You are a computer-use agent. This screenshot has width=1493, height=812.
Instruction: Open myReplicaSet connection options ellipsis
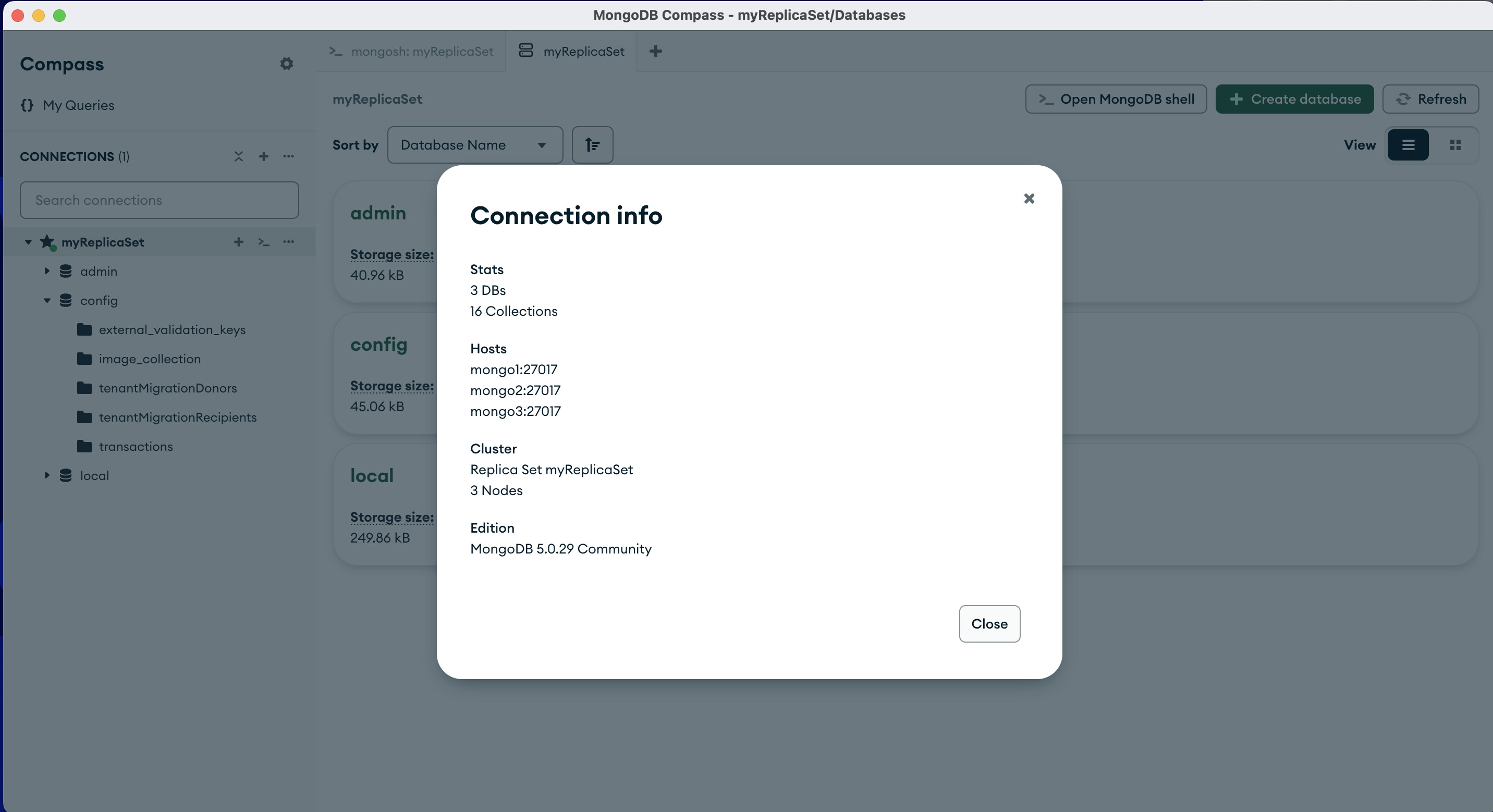289,242
